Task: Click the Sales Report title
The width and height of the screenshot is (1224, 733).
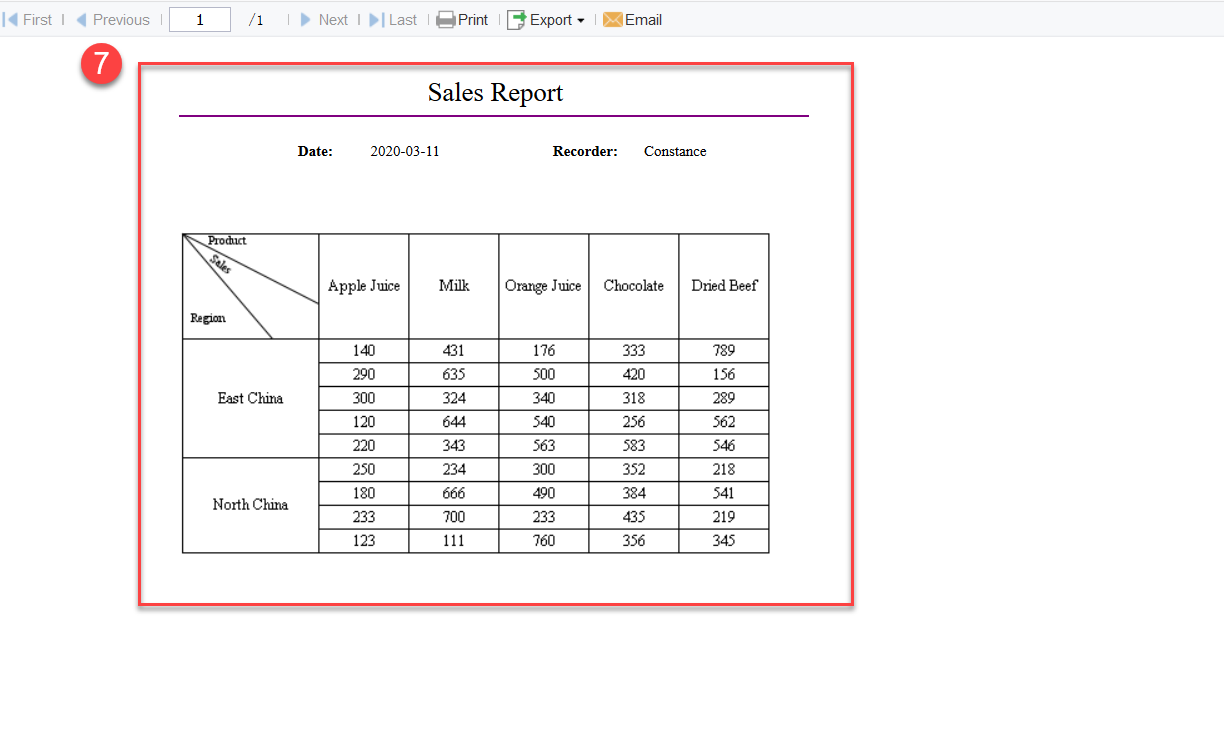Action: point(494,92)
